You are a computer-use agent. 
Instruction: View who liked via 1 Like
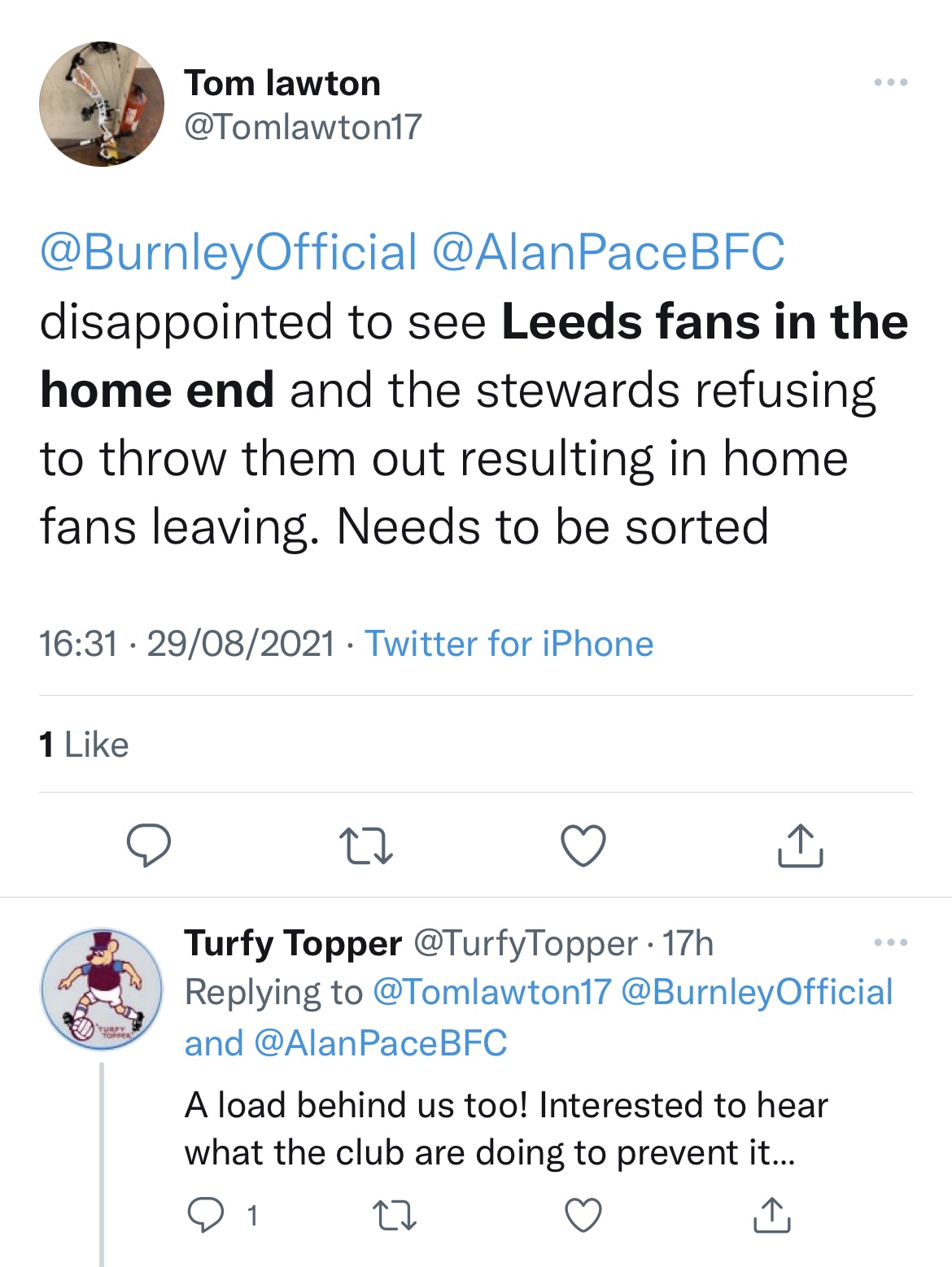coord(84,745)
